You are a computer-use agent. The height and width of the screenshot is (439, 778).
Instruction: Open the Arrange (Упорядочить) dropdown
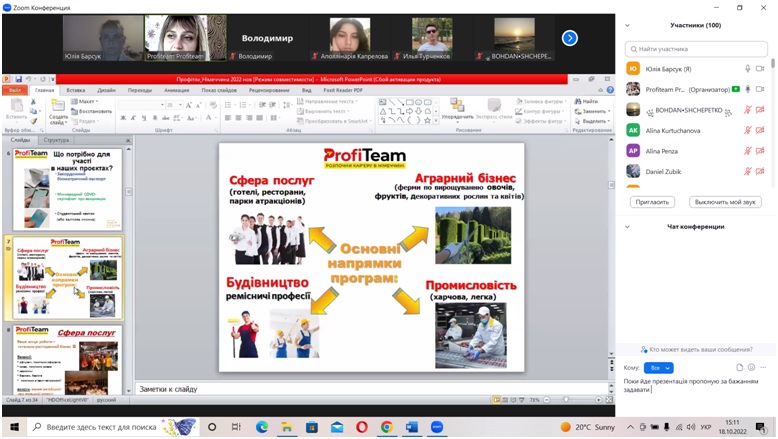[x=457, y=109]
